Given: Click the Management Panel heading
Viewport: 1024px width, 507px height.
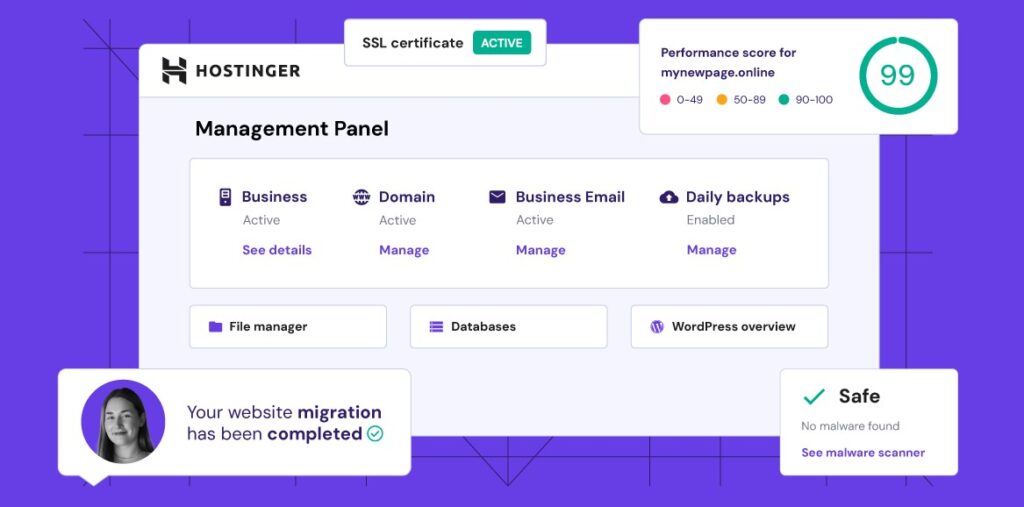Looking at the screenshot, I should [292, 129].
